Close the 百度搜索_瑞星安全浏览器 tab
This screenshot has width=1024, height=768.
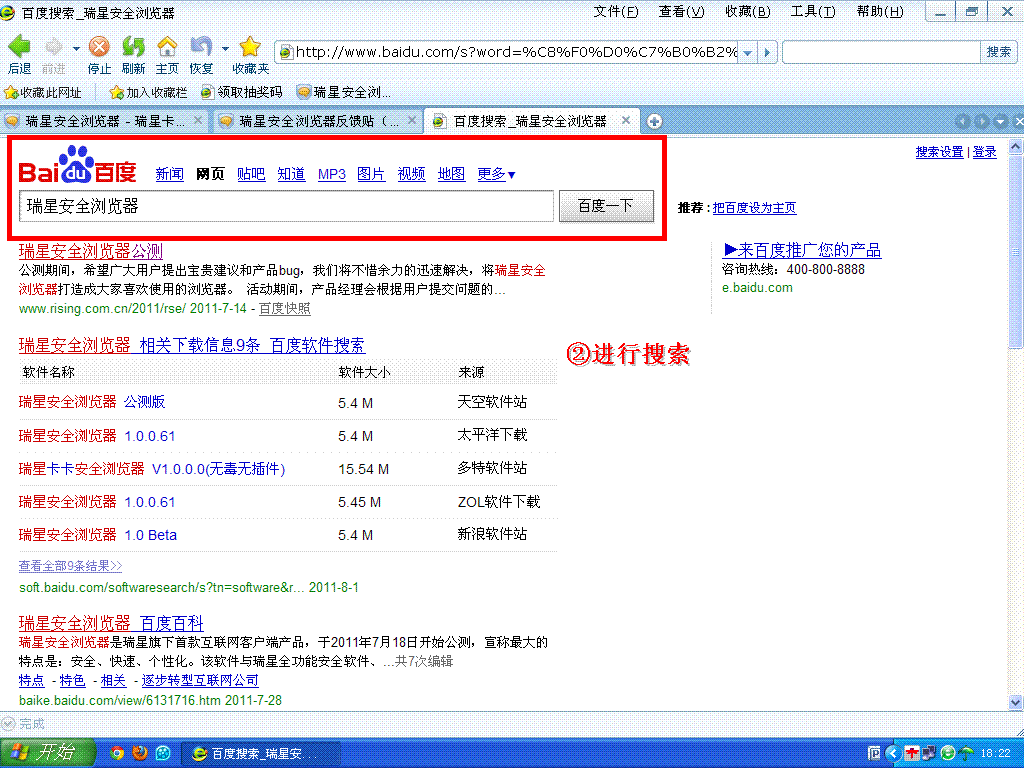tap(626, 120)
